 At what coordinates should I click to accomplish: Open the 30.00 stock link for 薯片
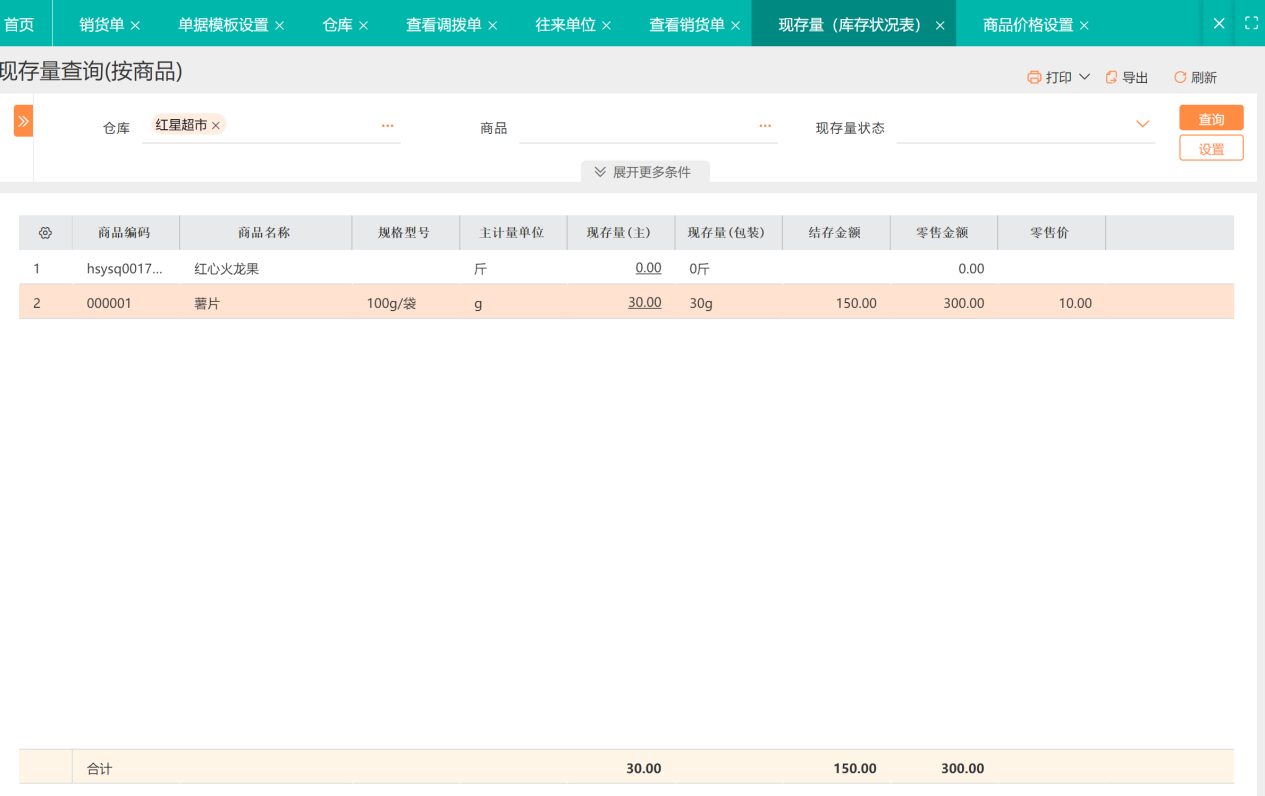point(644,302)
